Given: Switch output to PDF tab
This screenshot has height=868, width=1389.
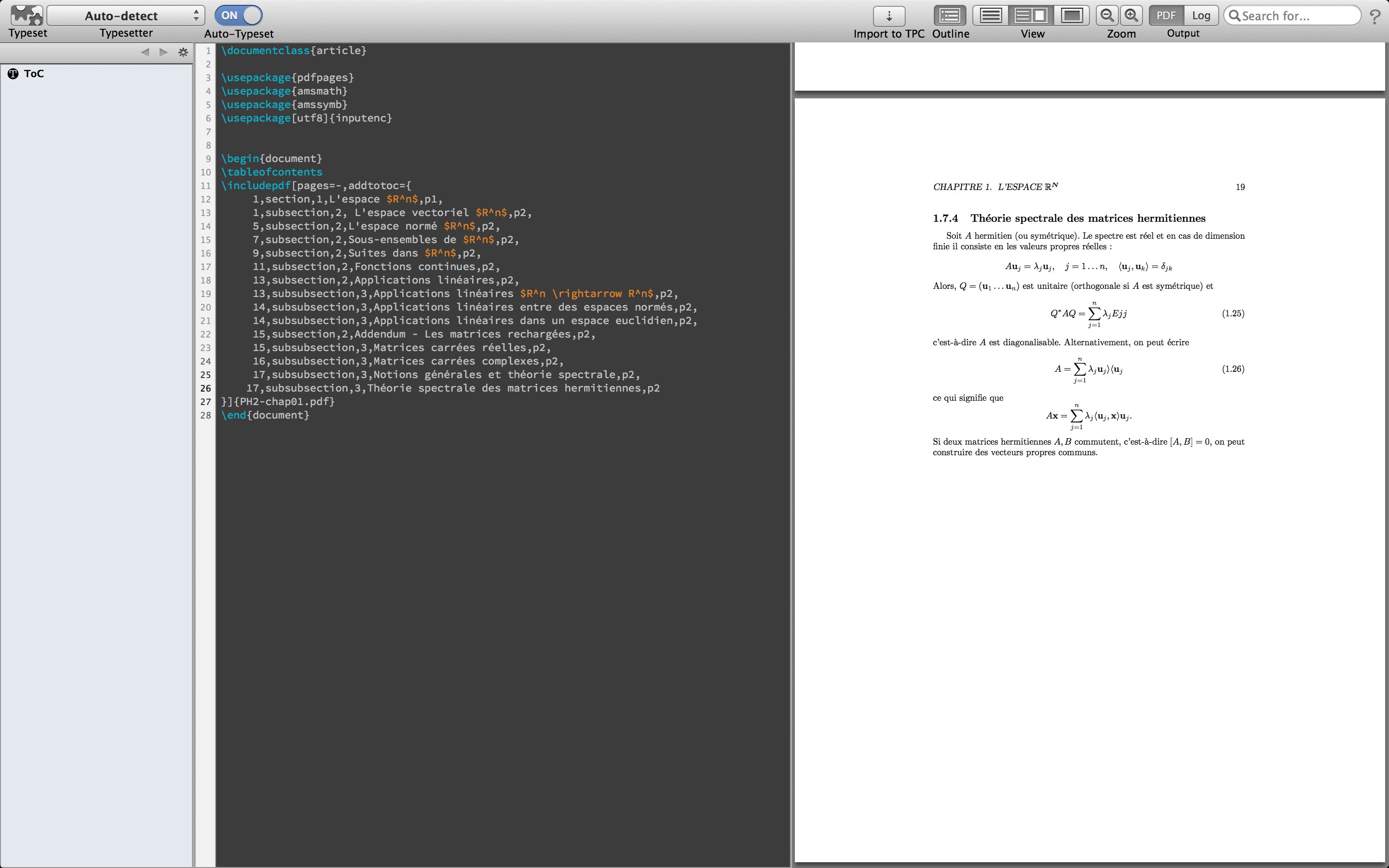Looking at the screenshot, I should [x=1166, y=15].
